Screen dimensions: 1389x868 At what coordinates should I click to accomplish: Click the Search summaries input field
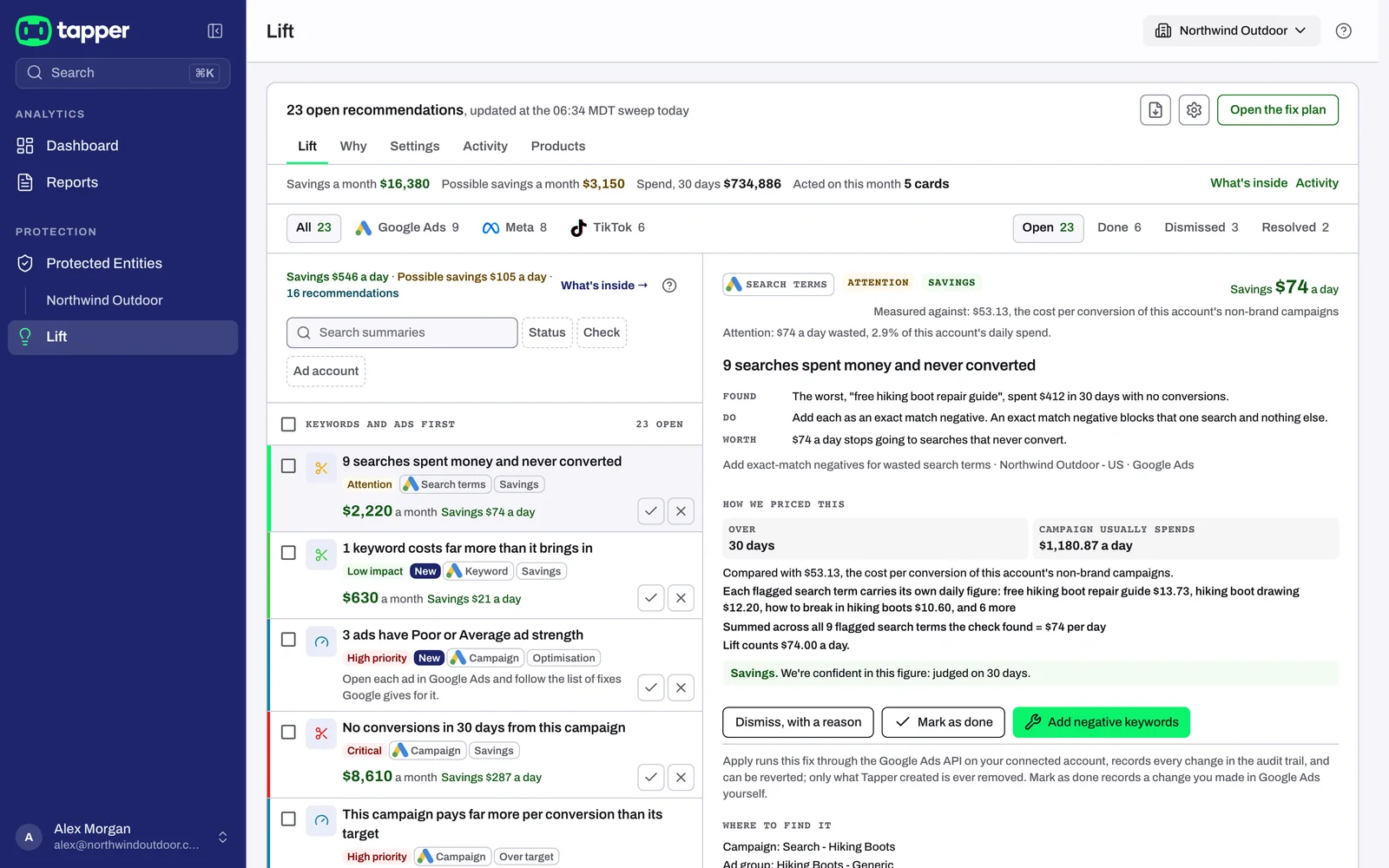coord(402,332)
